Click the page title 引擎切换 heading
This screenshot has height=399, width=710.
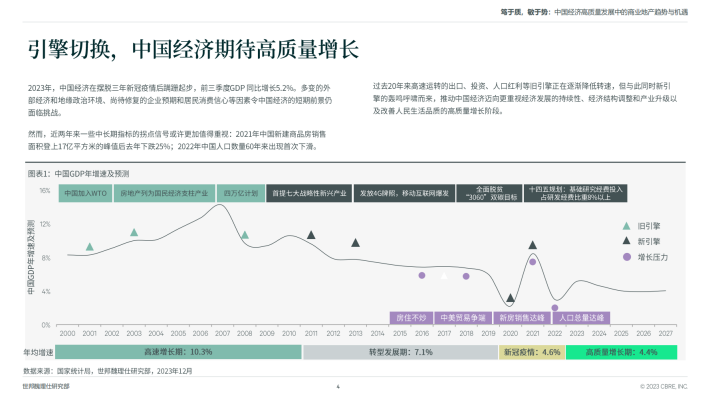193,49
